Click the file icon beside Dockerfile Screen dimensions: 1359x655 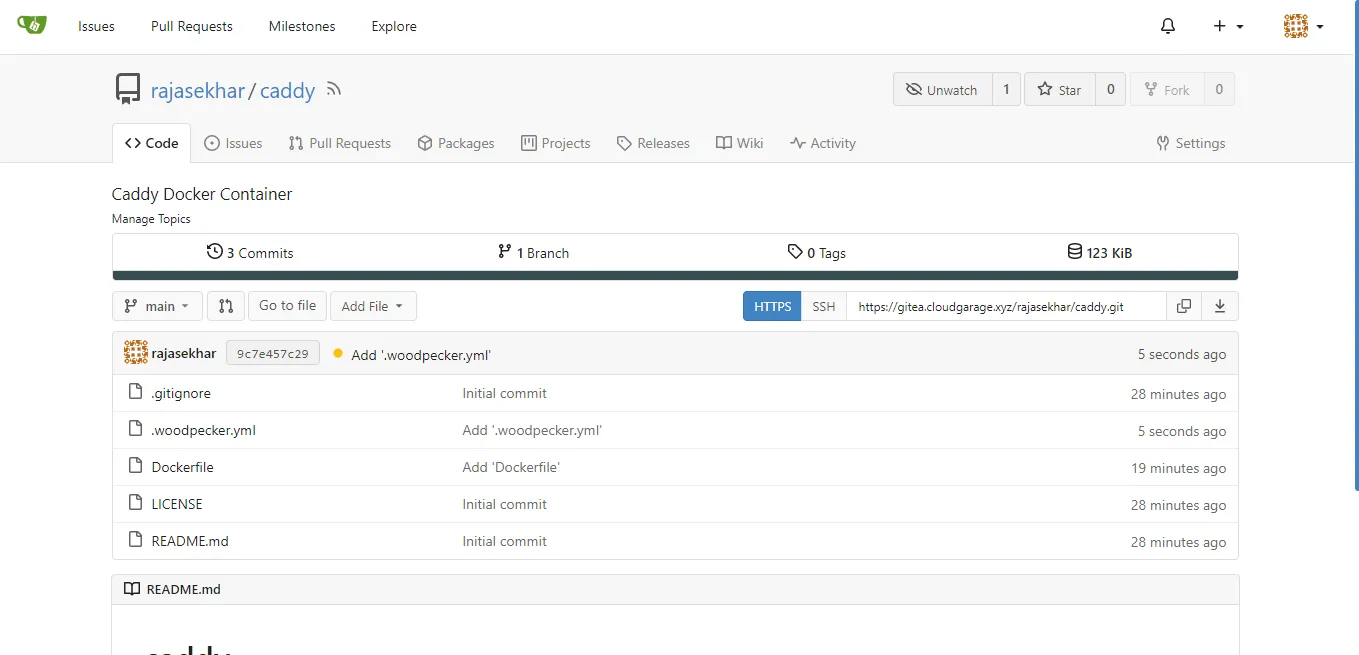pos(136,466)
